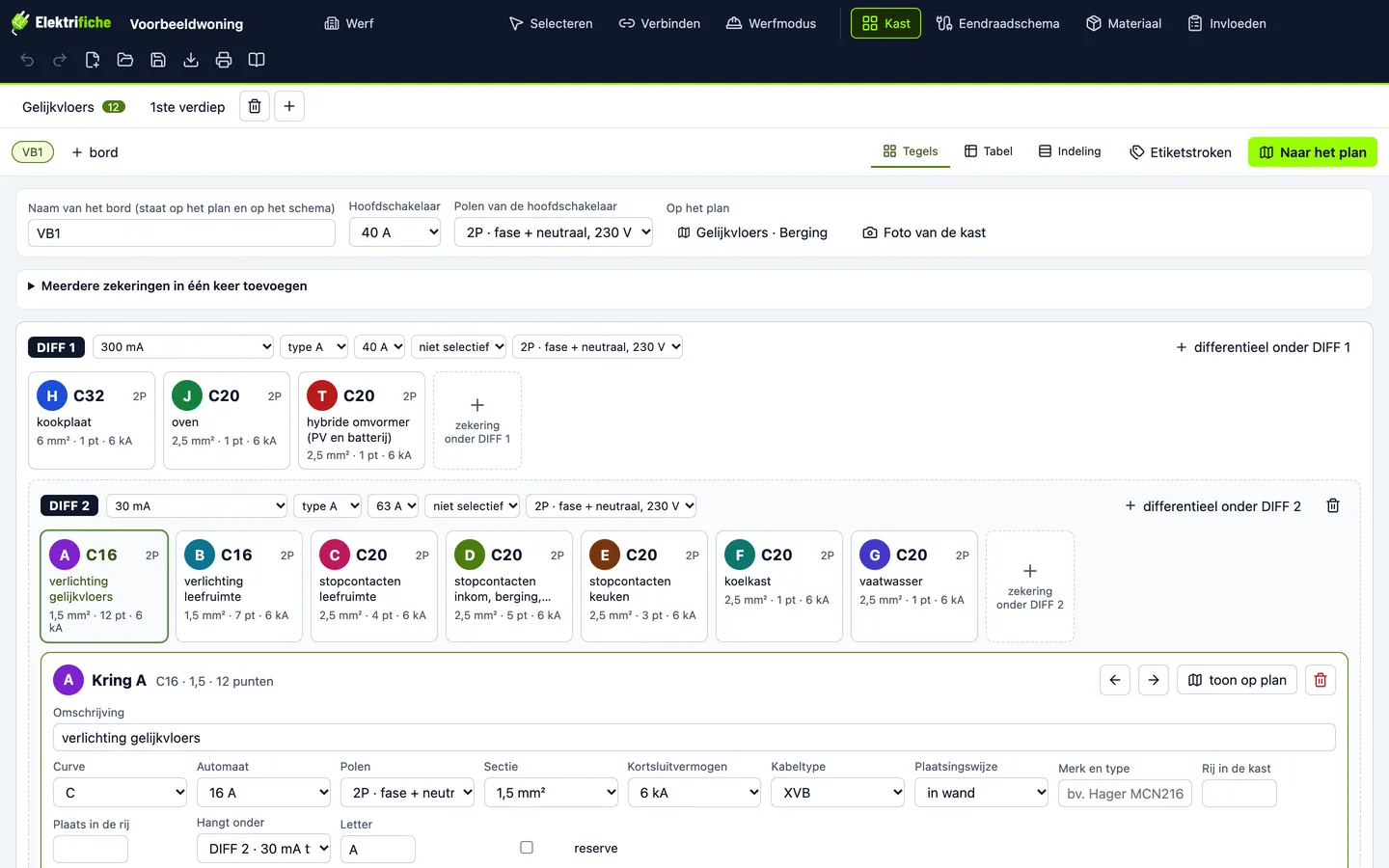Click the undo arrow icon
Viewport: 1389px width, 868px height.
(27, 60)
